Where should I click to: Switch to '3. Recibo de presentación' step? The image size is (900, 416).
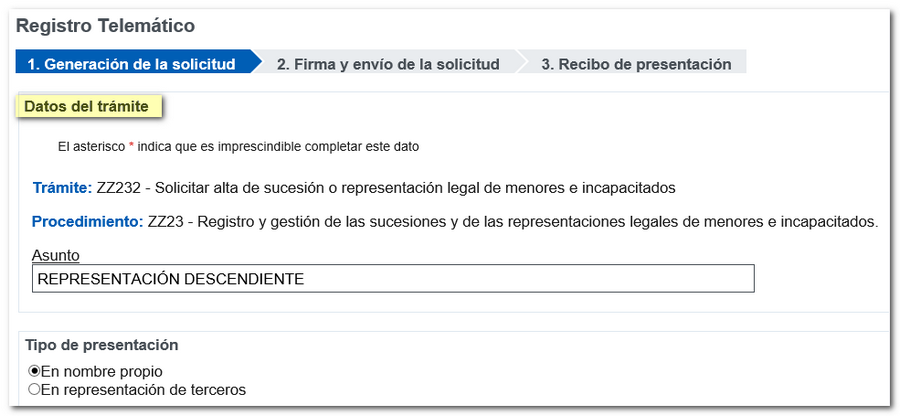pyautogui.click(x=636, y=64)
